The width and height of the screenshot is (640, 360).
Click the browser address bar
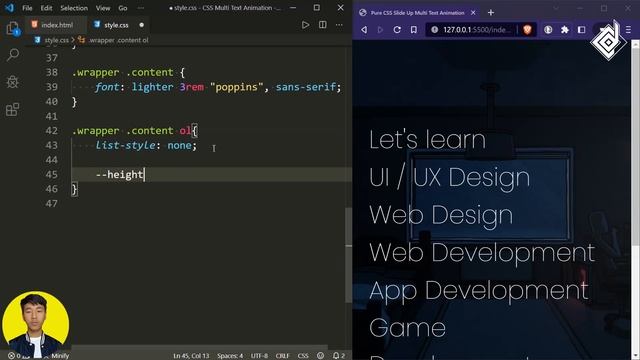coord(476,29)
